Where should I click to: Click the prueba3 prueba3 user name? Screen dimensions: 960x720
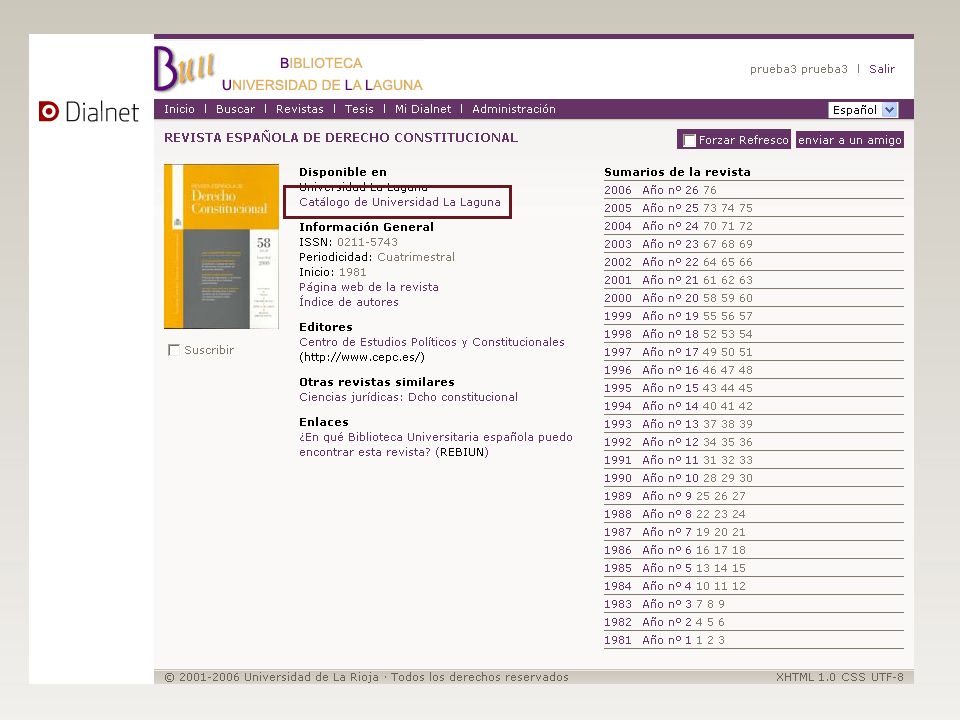click(x=798, y=69)
